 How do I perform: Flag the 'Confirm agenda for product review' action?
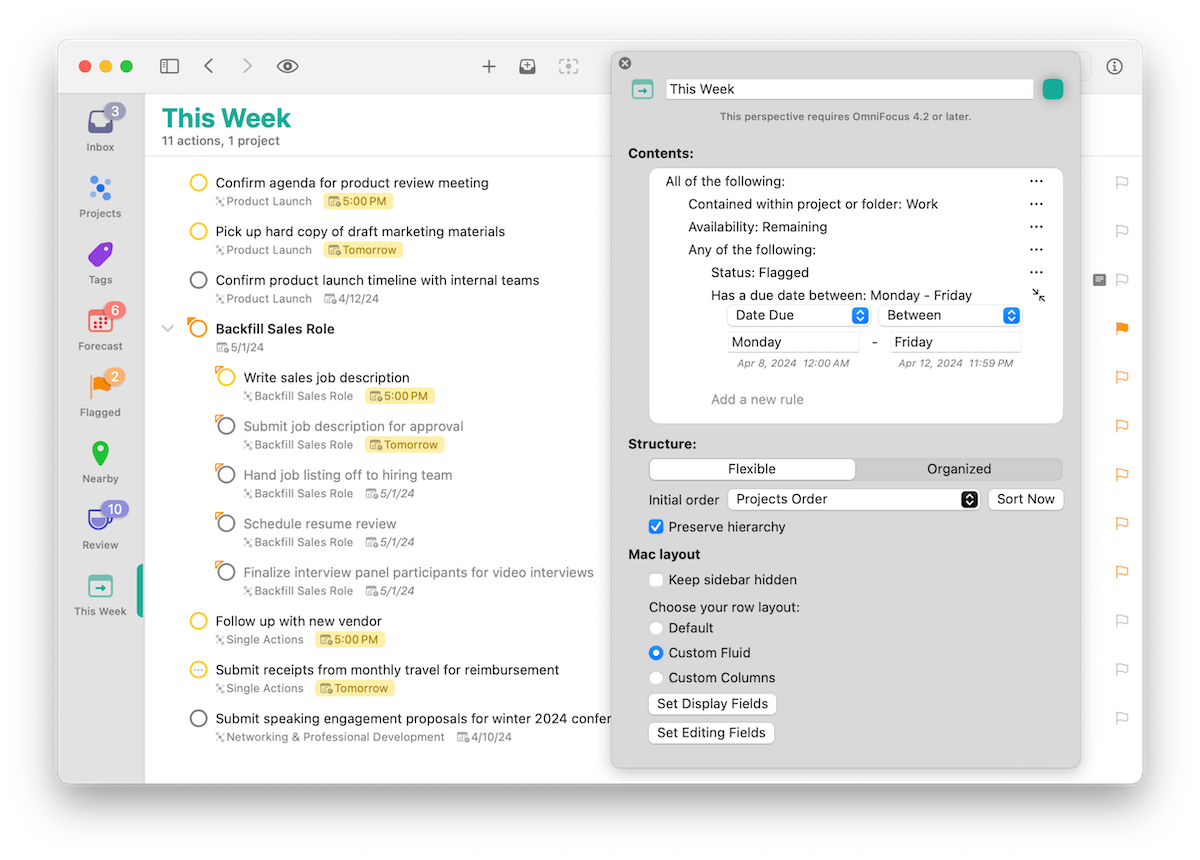coord(1122,182)
